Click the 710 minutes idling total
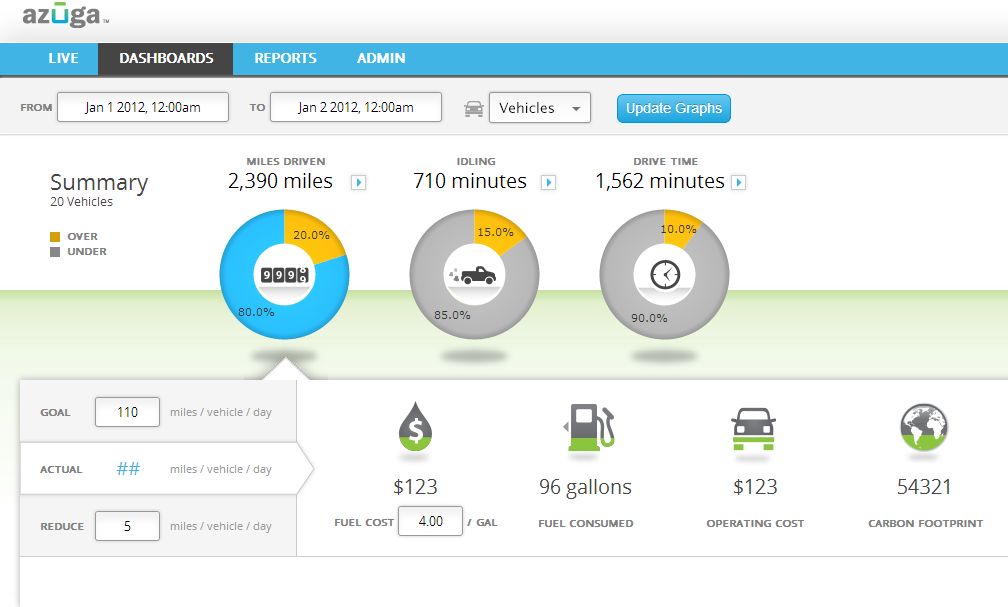This screenshot has width=1008, height=607. click(470, 181)
